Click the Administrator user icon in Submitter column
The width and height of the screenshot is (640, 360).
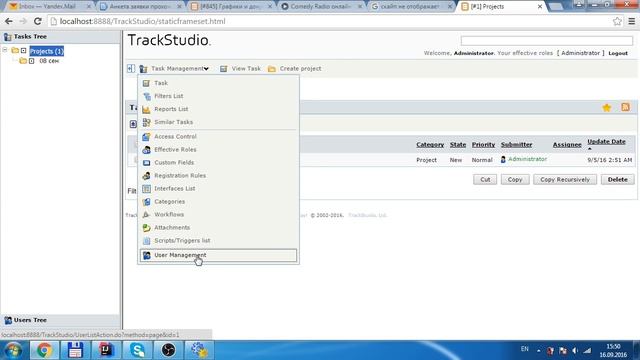pos(503,160)
